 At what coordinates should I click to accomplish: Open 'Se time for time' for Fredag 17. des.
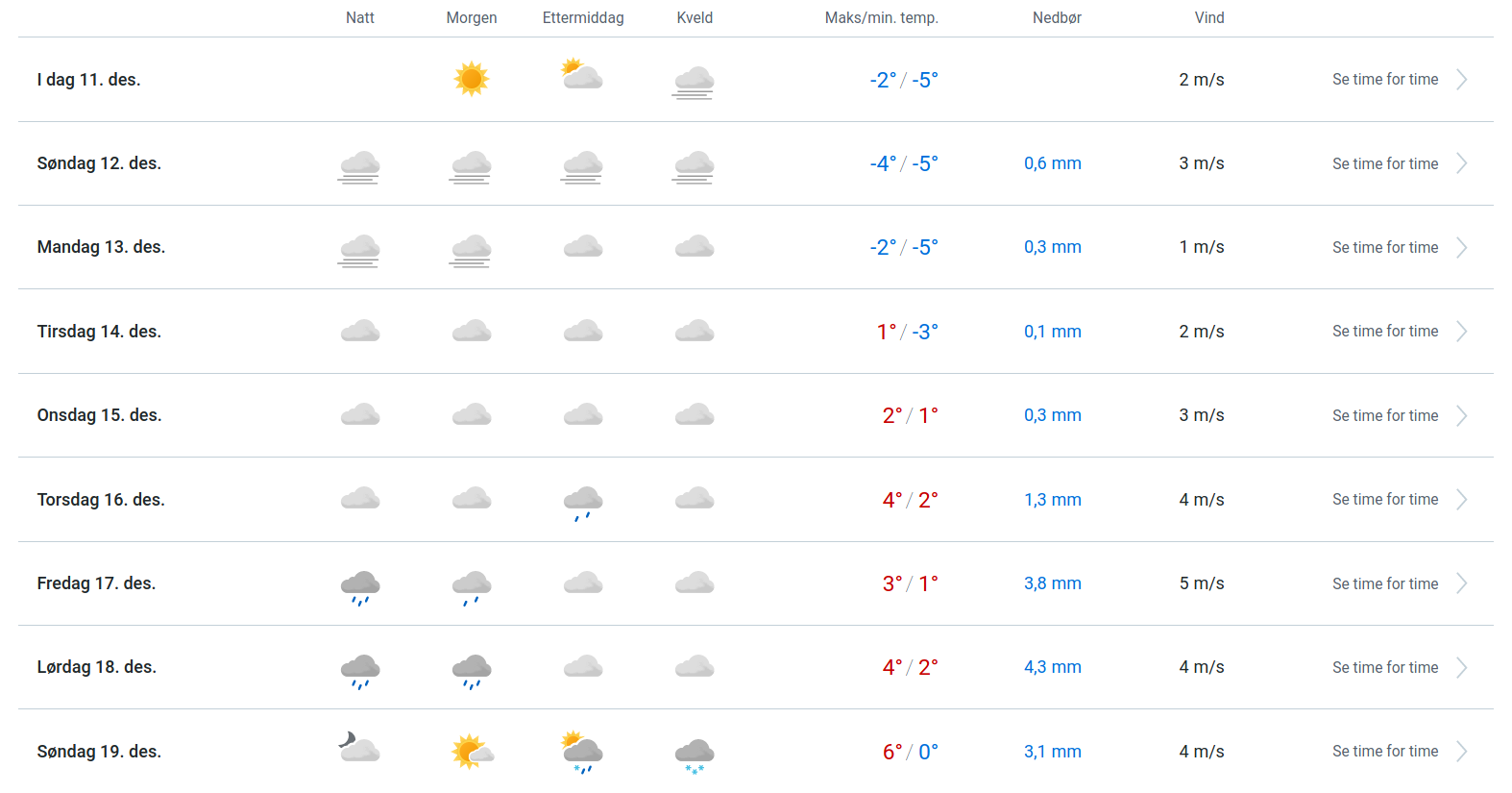click(1384, 583)
